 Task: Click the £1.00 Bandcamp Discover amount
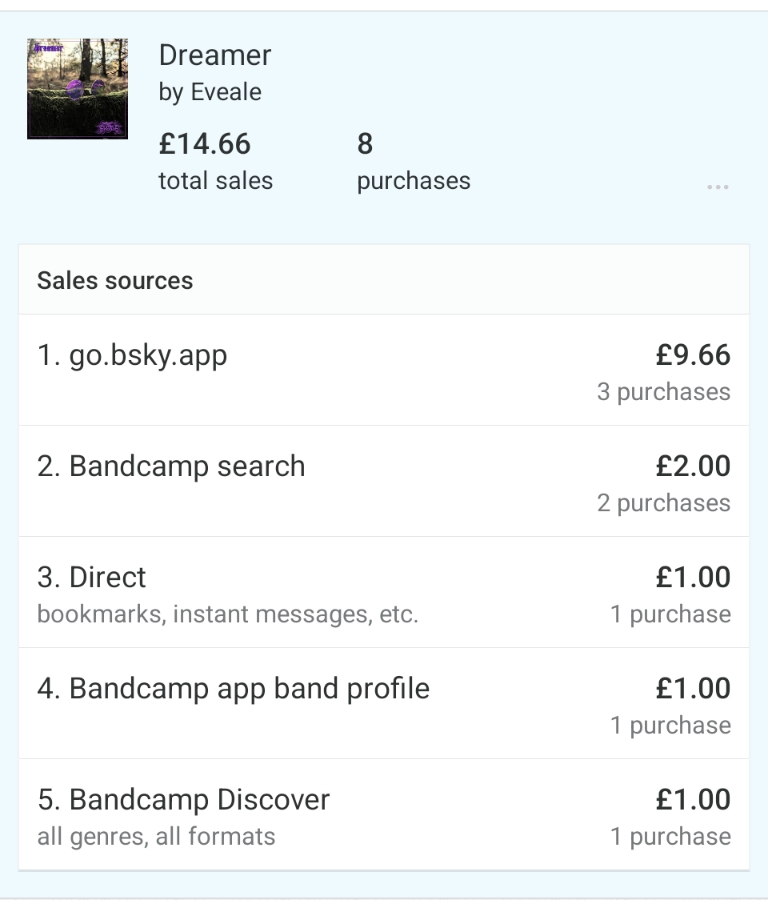click(x=693, y=799)
